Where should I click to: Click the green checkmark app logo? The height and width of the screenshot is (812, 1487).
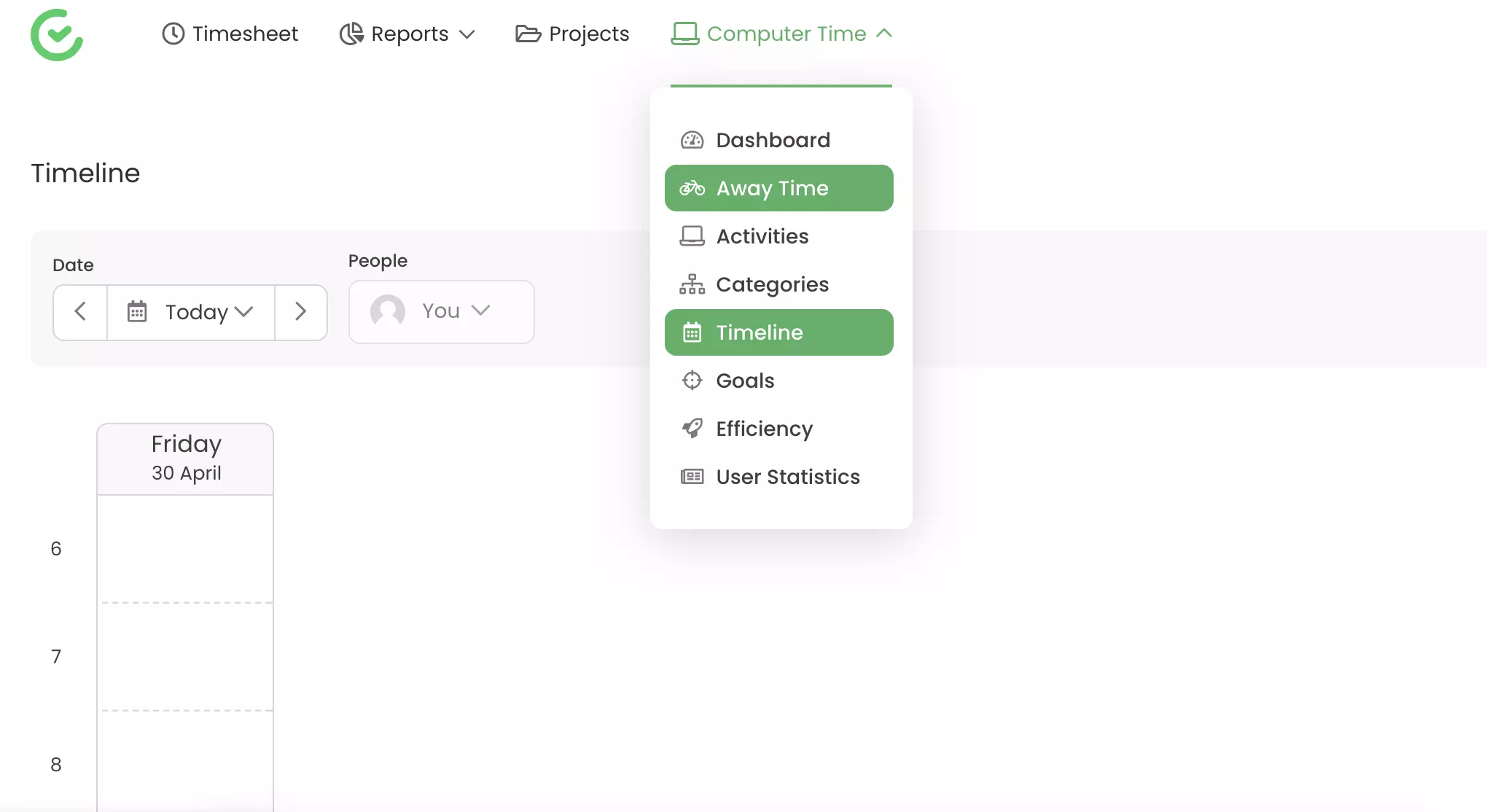coord(57,34)
